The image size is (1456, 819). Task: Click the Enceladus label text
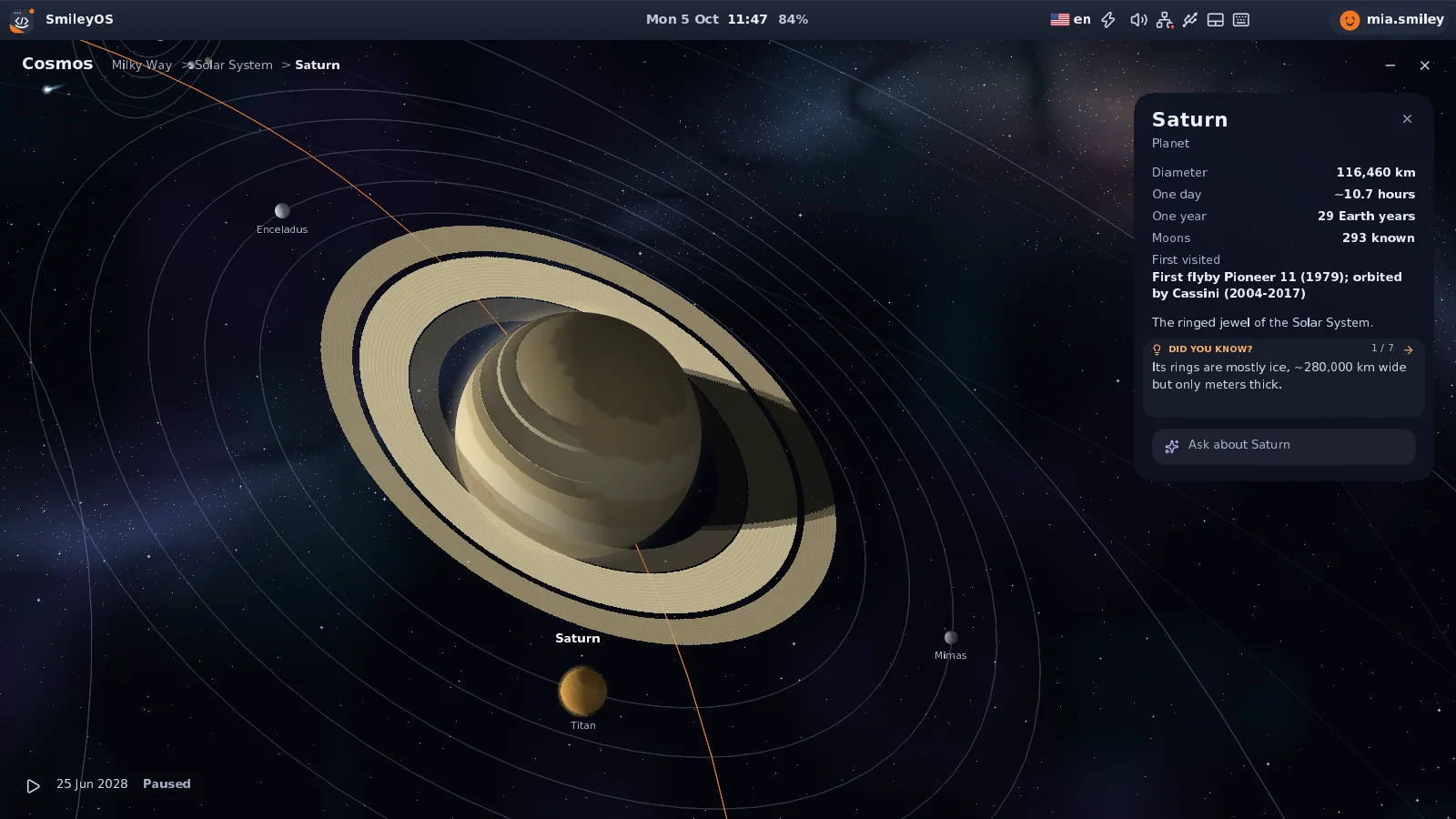282,229
